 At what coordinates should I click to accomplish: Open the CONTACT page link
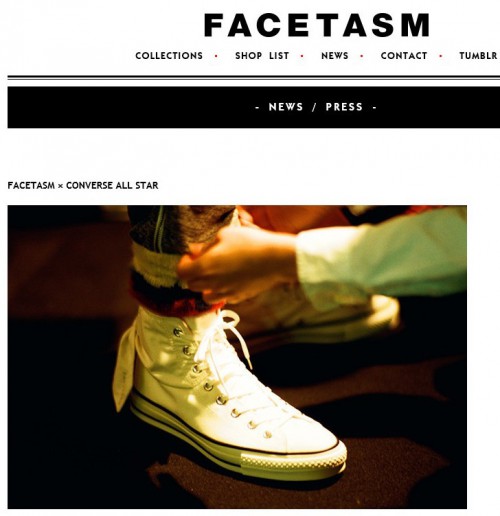pyautogui.click(x=404, y=56)
